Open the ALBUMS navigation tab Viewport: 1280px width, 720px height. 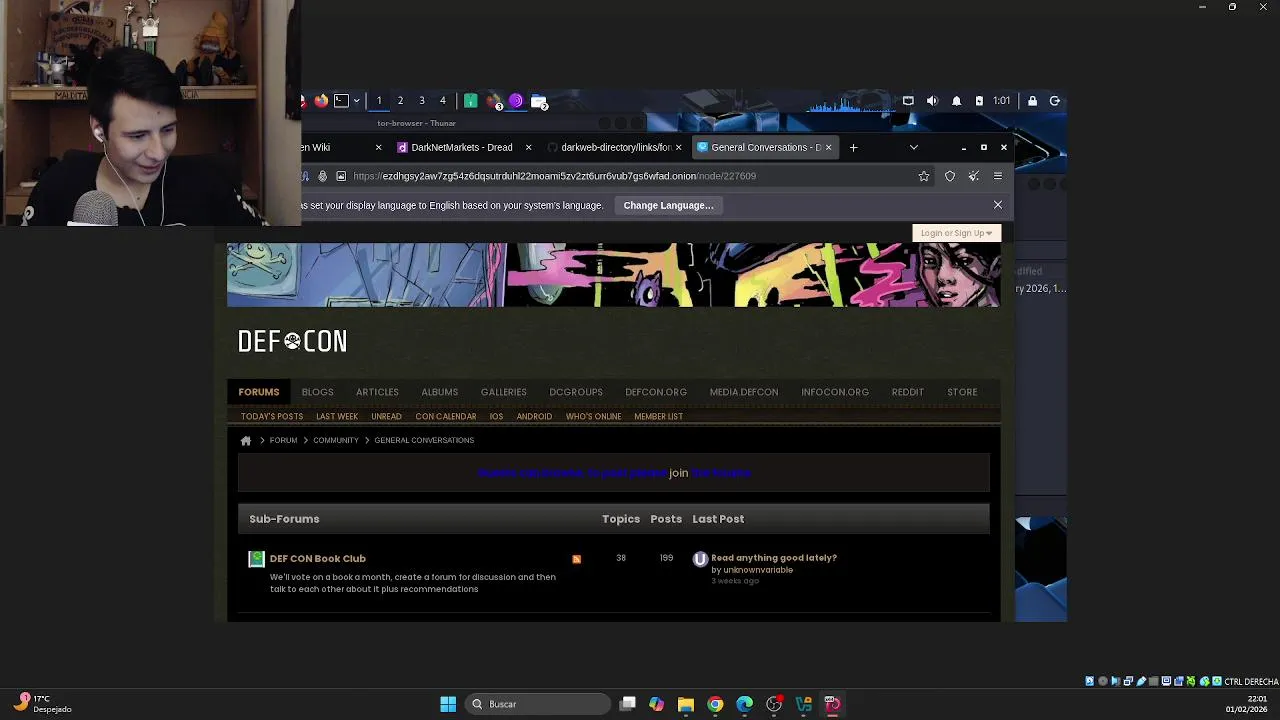click(x=440, y=392)
